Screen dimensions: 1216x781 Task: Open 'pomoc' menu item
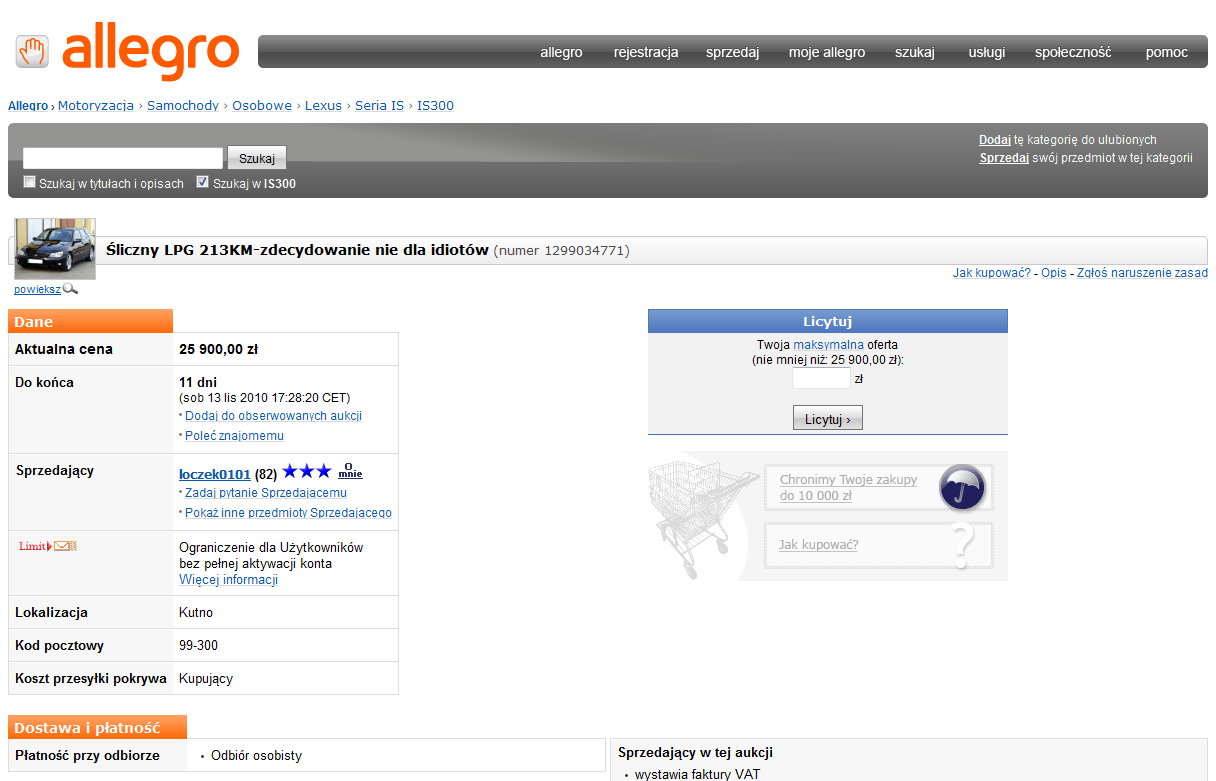(x=1167, y=52)
